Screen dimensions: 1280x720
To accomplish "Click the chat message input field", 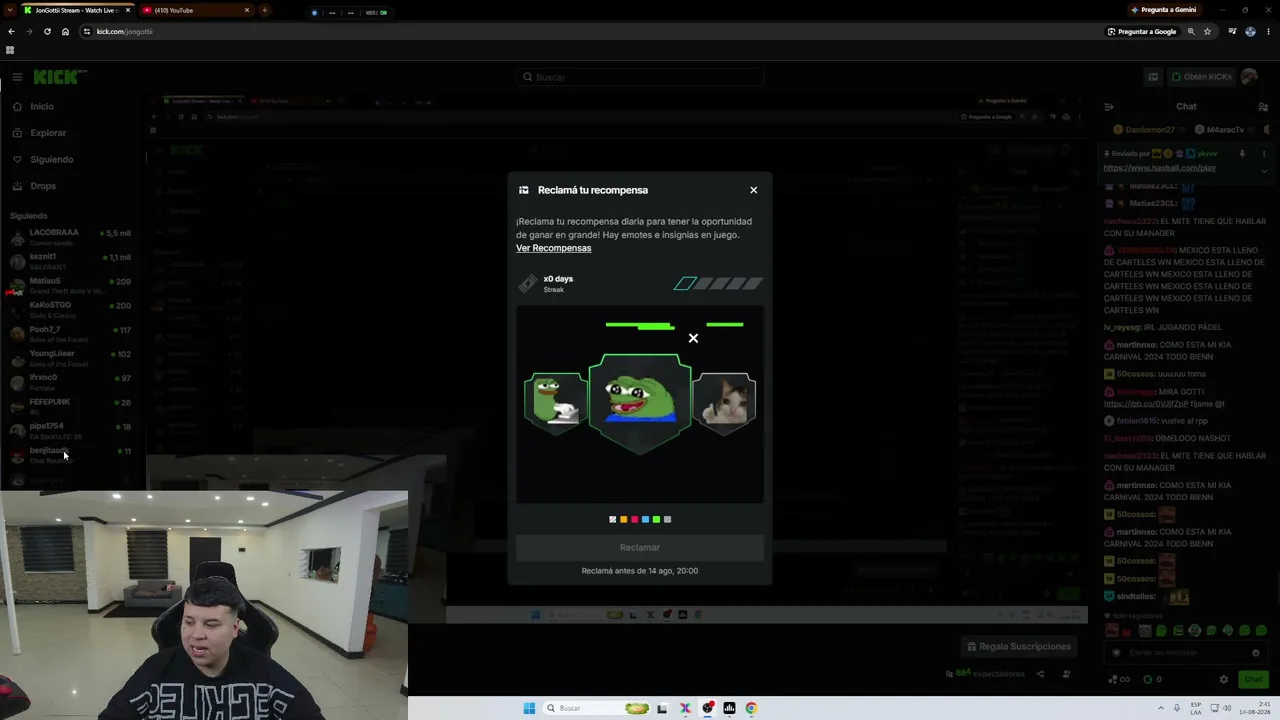I will (1185, 653).
